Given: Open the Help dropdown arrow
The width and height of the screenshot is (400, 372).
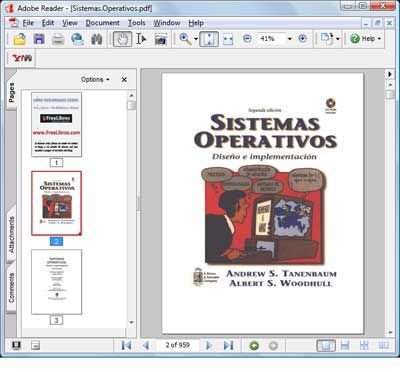Looking at the screenshot, I should click(379, 39).
